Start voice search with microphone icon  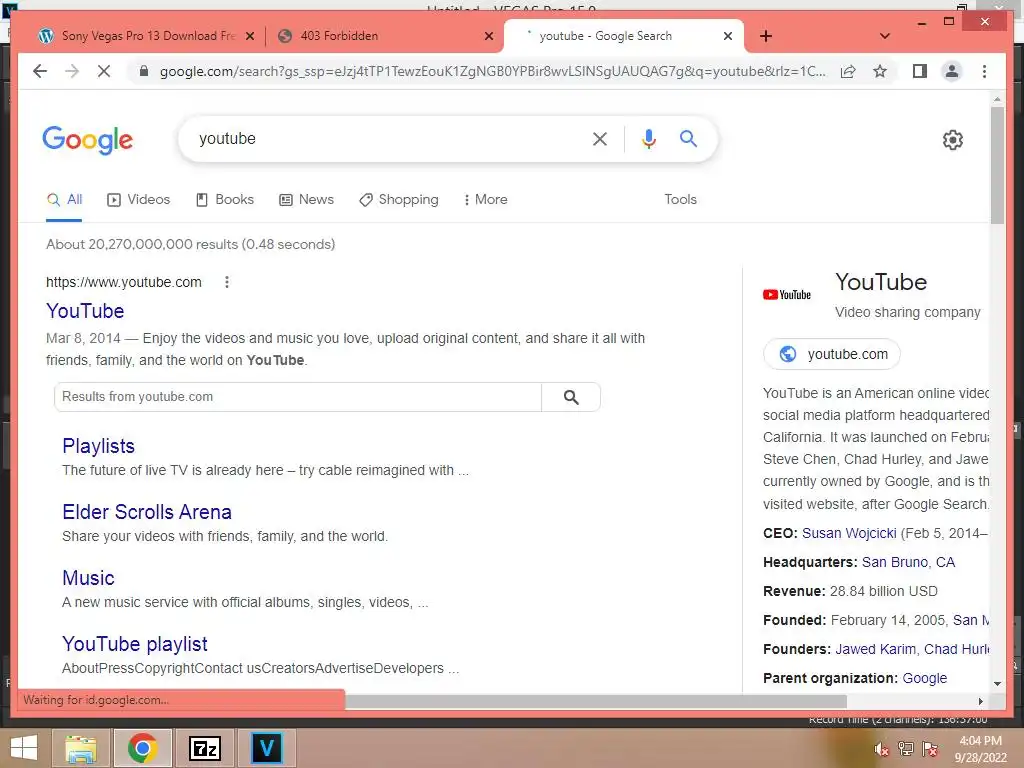pyautogui.click(x=648, y=138)
